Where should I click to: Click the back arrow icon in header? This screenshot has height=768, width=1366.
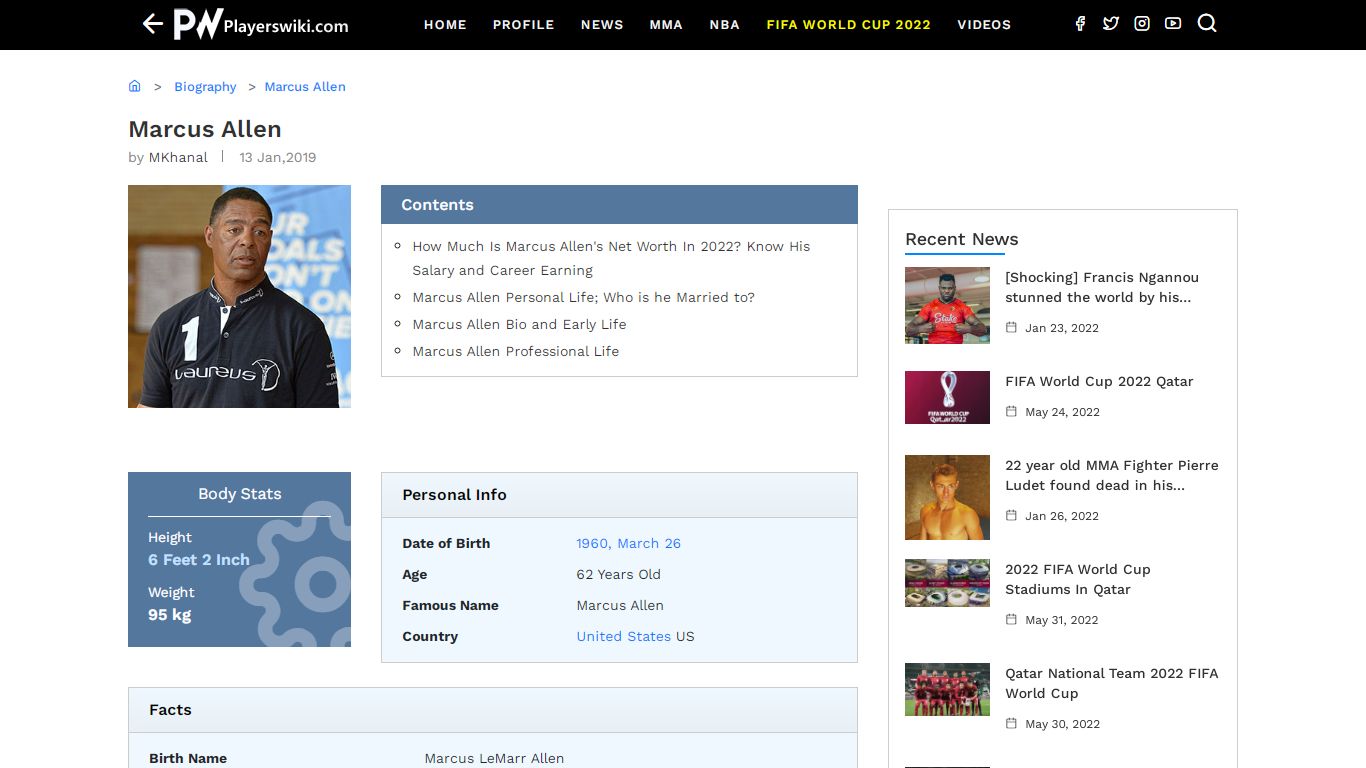coord(152,24)
